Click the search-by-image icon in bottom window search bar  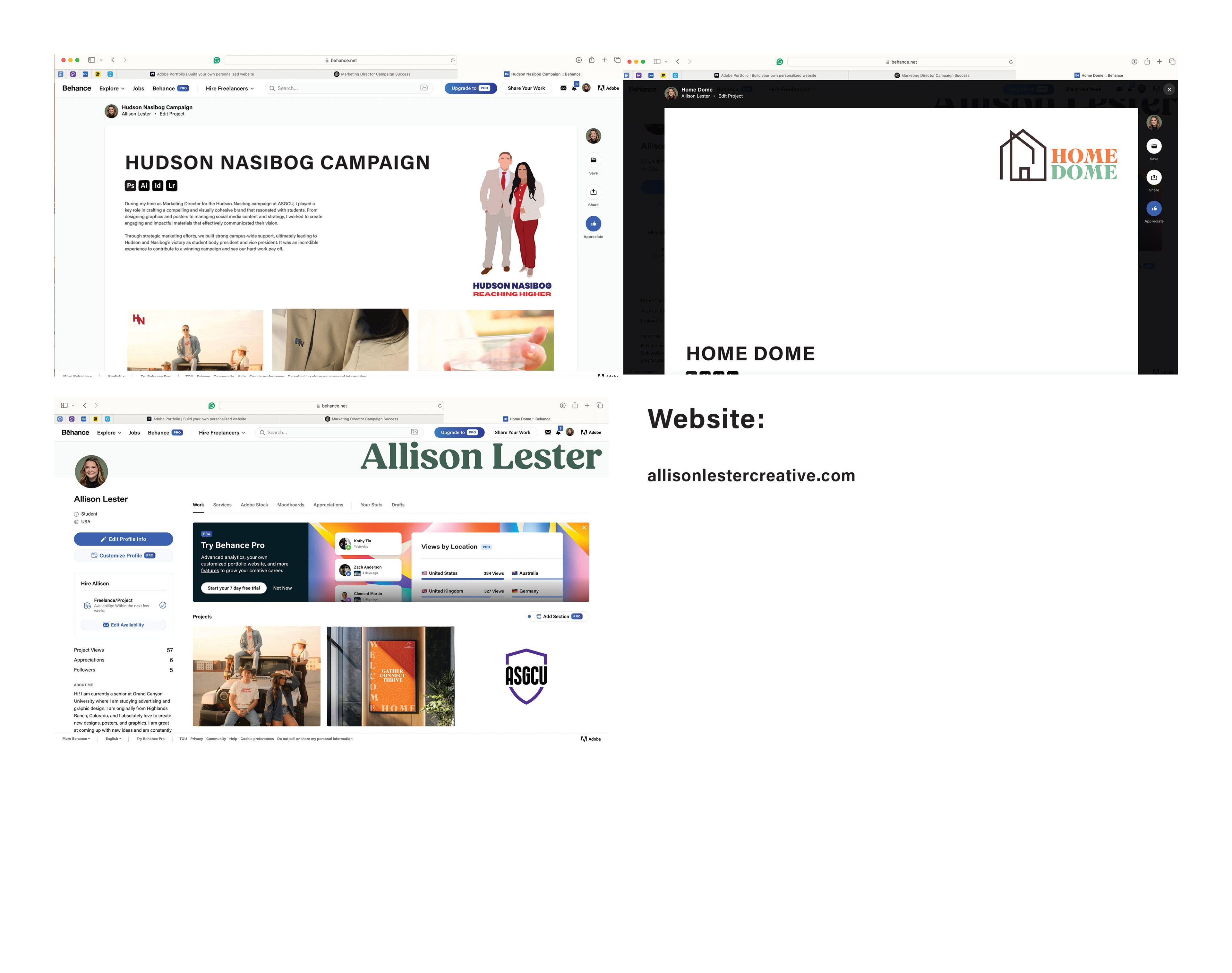(x=415, y=432)
